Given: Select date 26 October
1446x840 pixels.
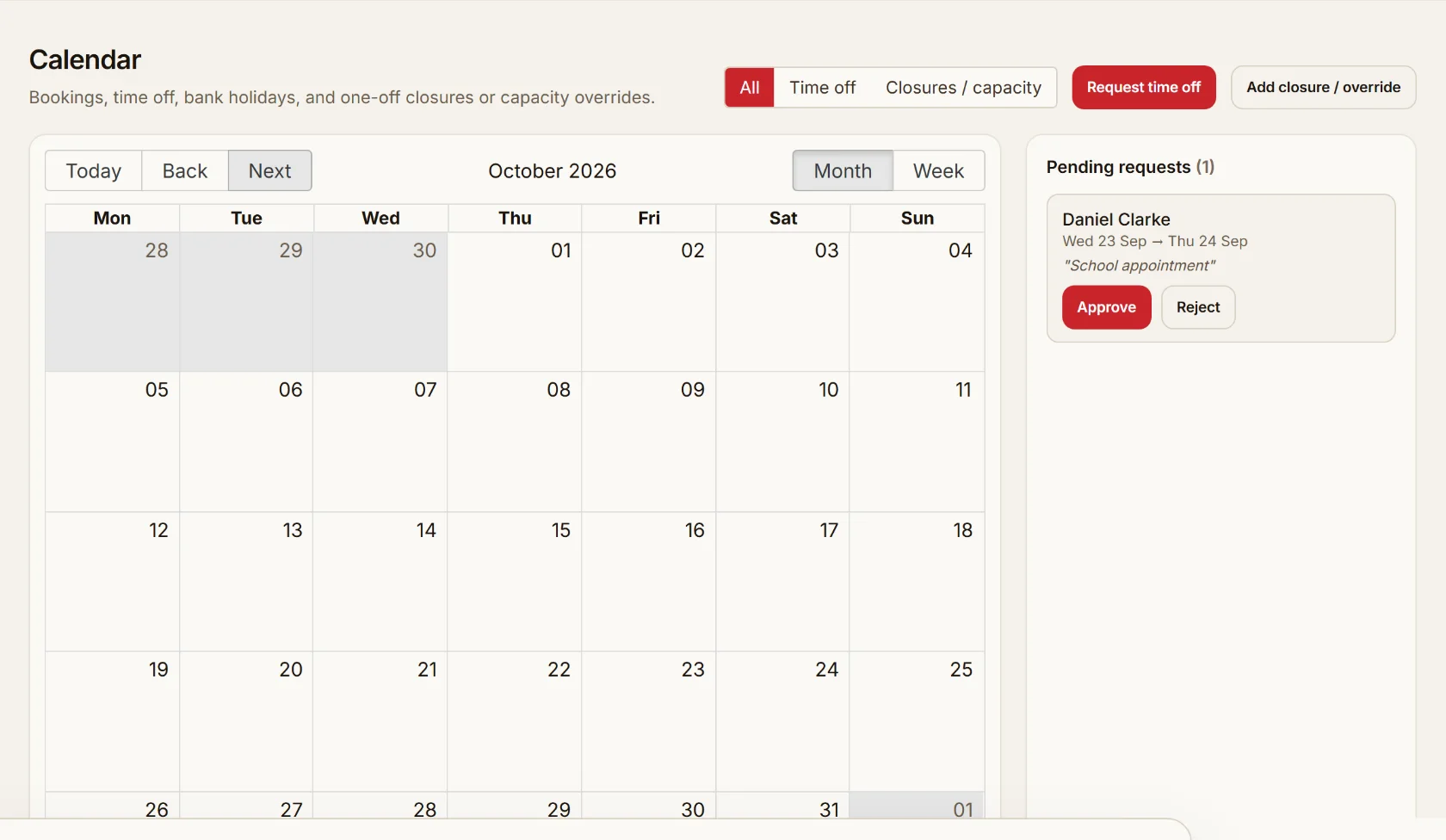Looking at the screenshot, I should pos(157,809).
